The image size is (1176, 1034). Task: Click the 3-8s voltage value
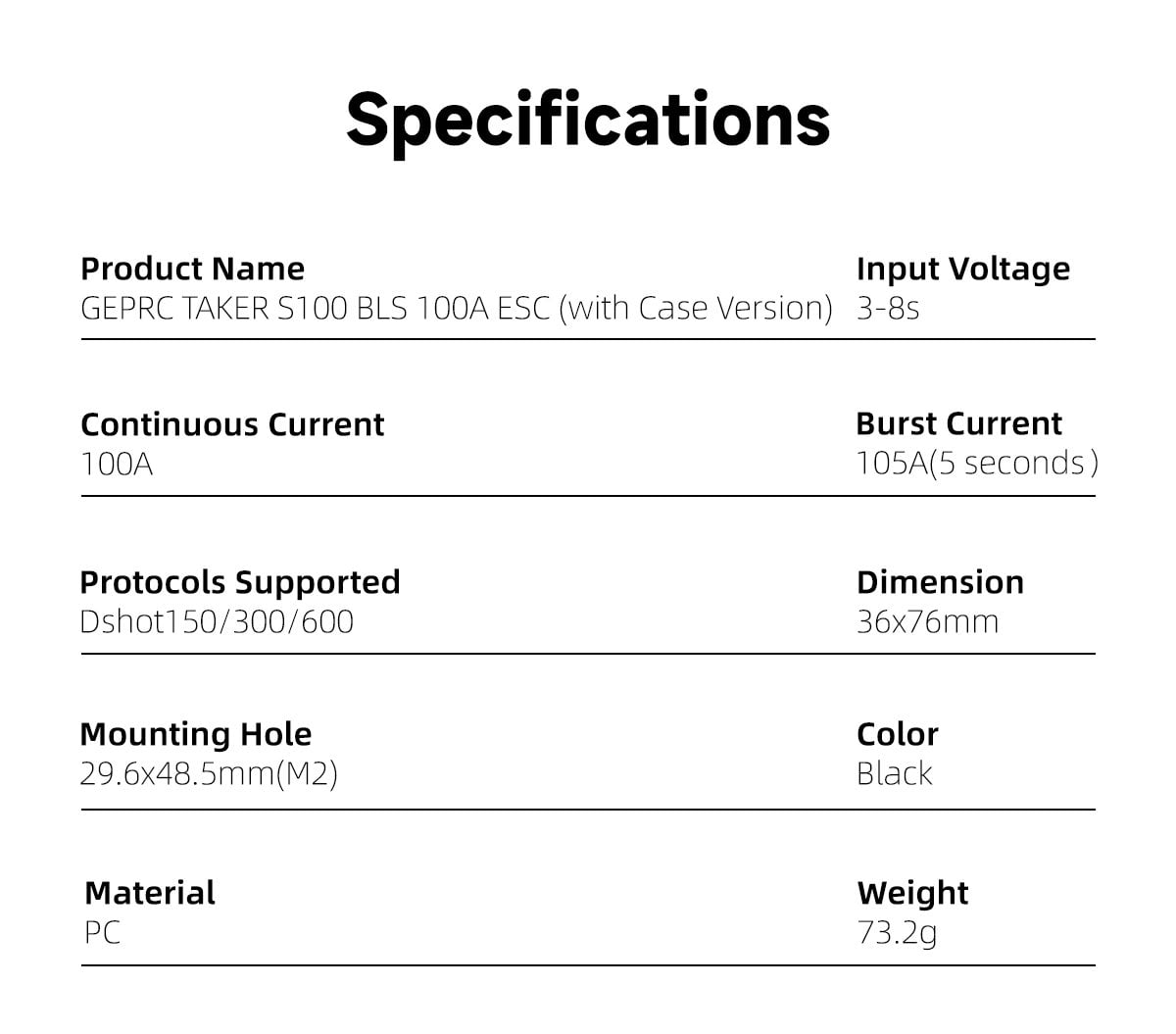pos(888,309)
